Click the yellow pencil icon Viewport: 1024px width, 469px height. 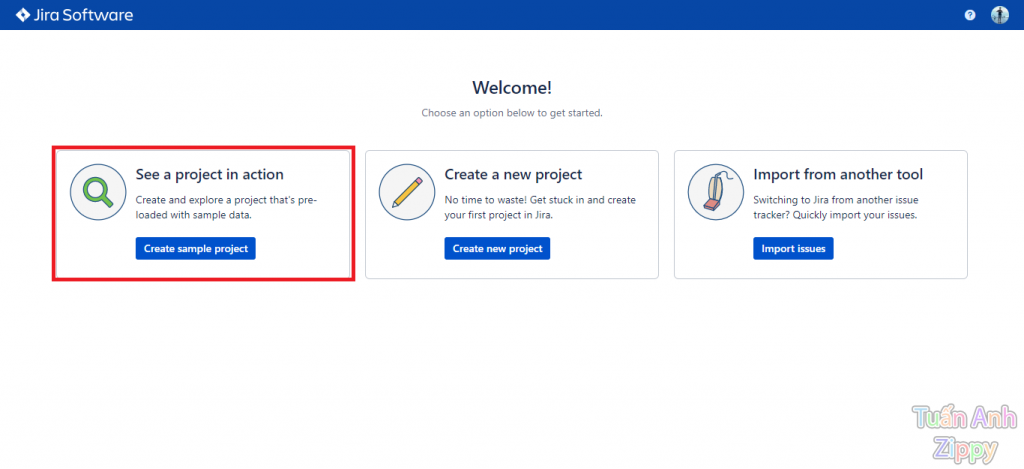pos(407,192)
